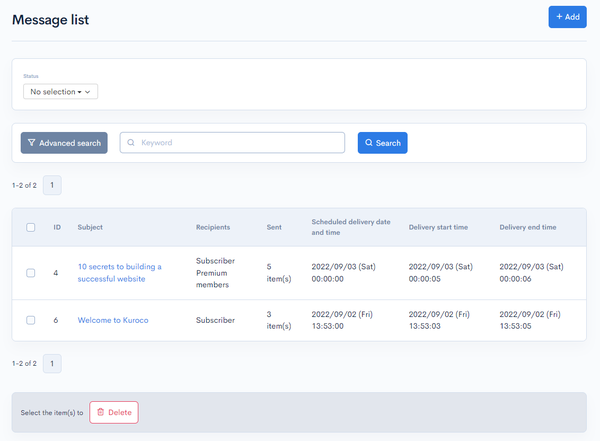Select page 1 in bottom pagination
The image size is (600, 441).
[52, 363]
